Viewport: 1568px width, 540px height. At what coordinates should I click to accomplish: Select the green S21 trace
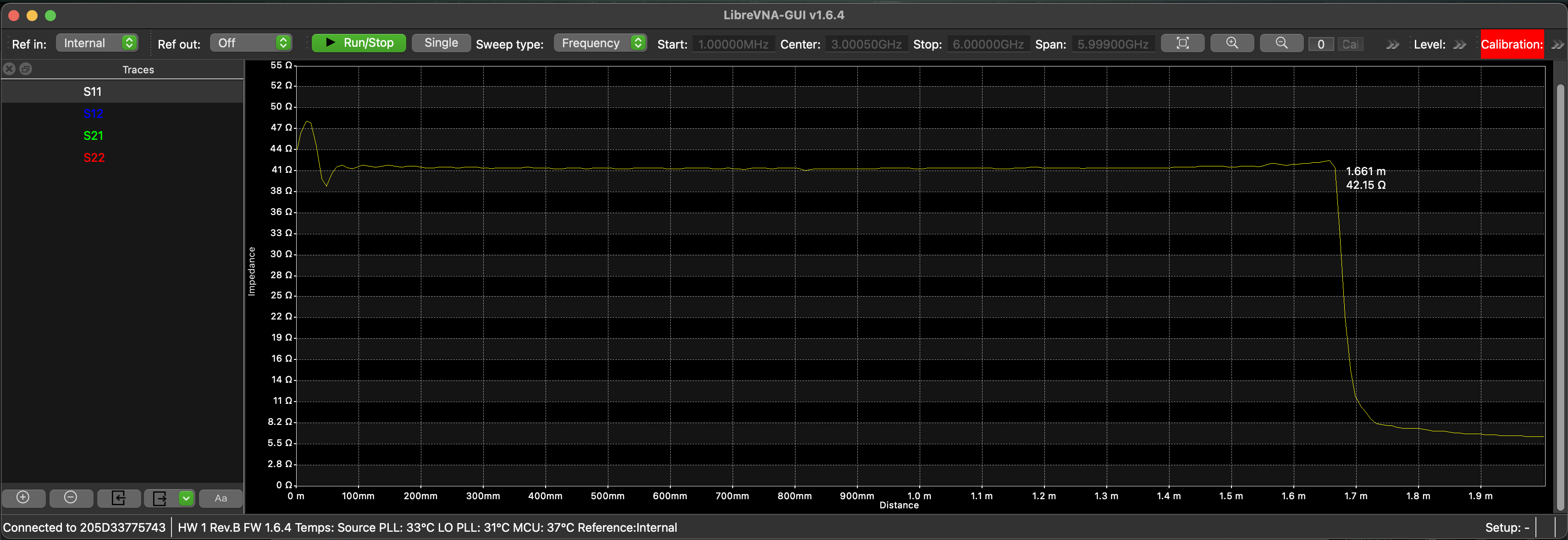93,135
